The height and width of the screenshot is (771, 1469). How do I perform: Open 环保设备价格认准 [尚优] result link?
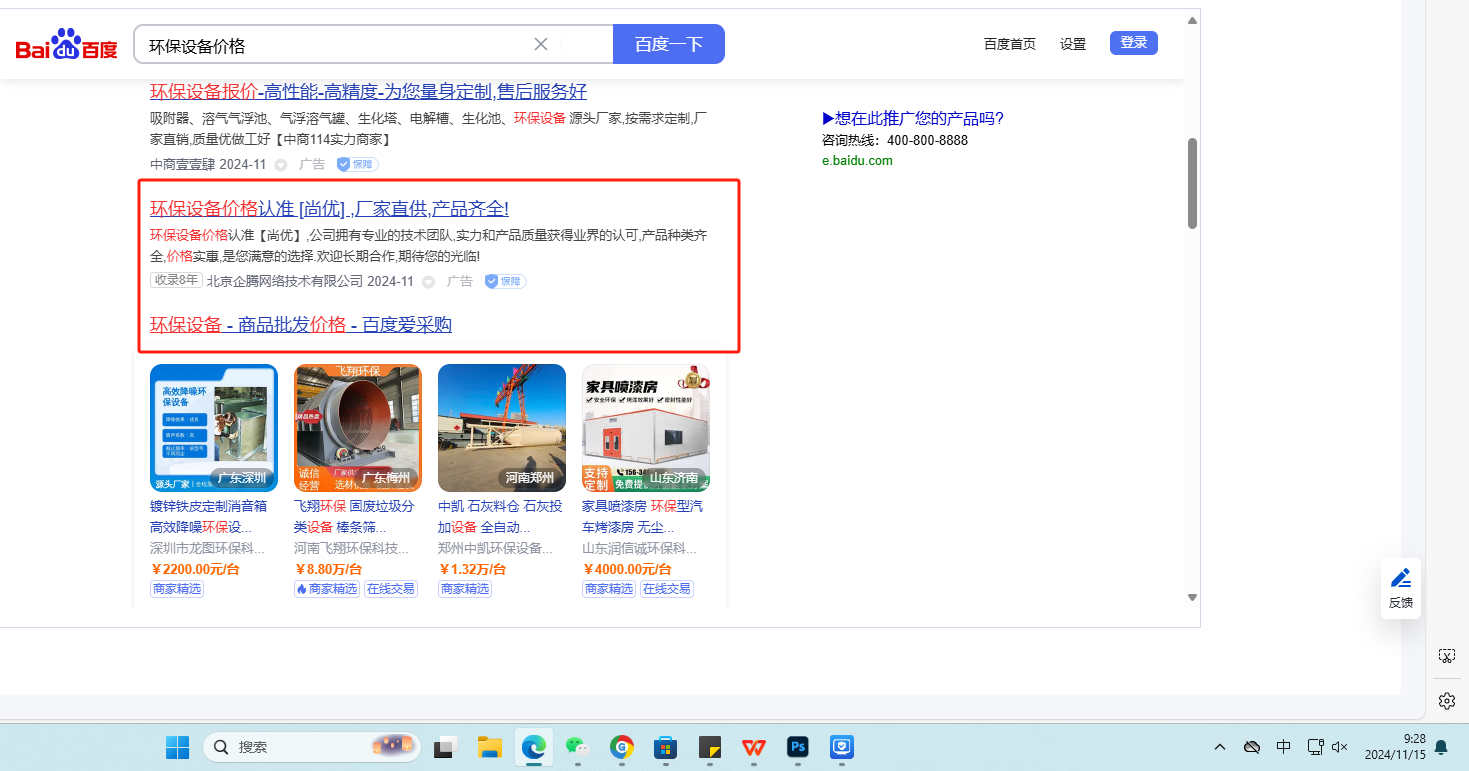click(x=330, y=209)
